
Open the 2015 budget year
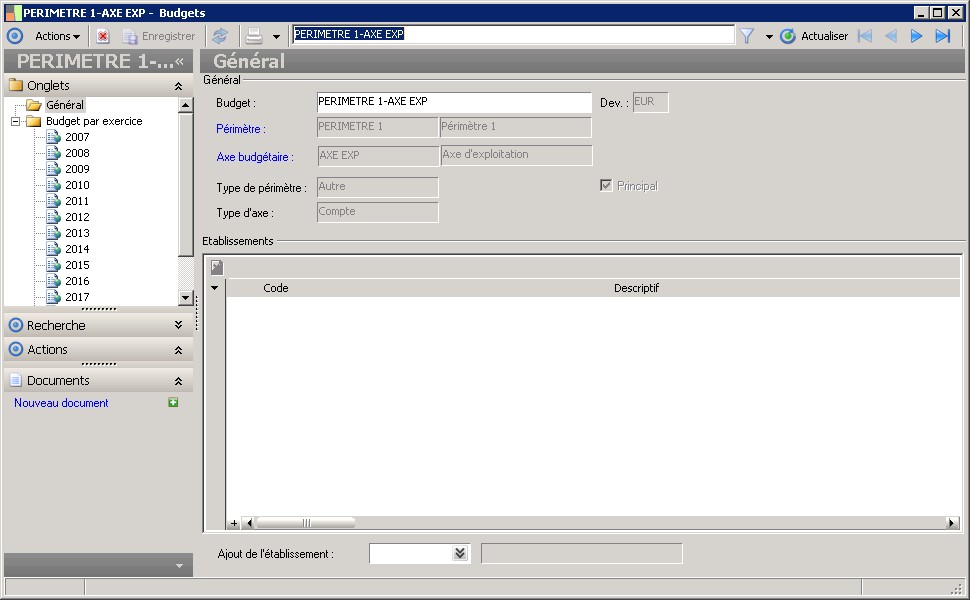tap(77, 265)
